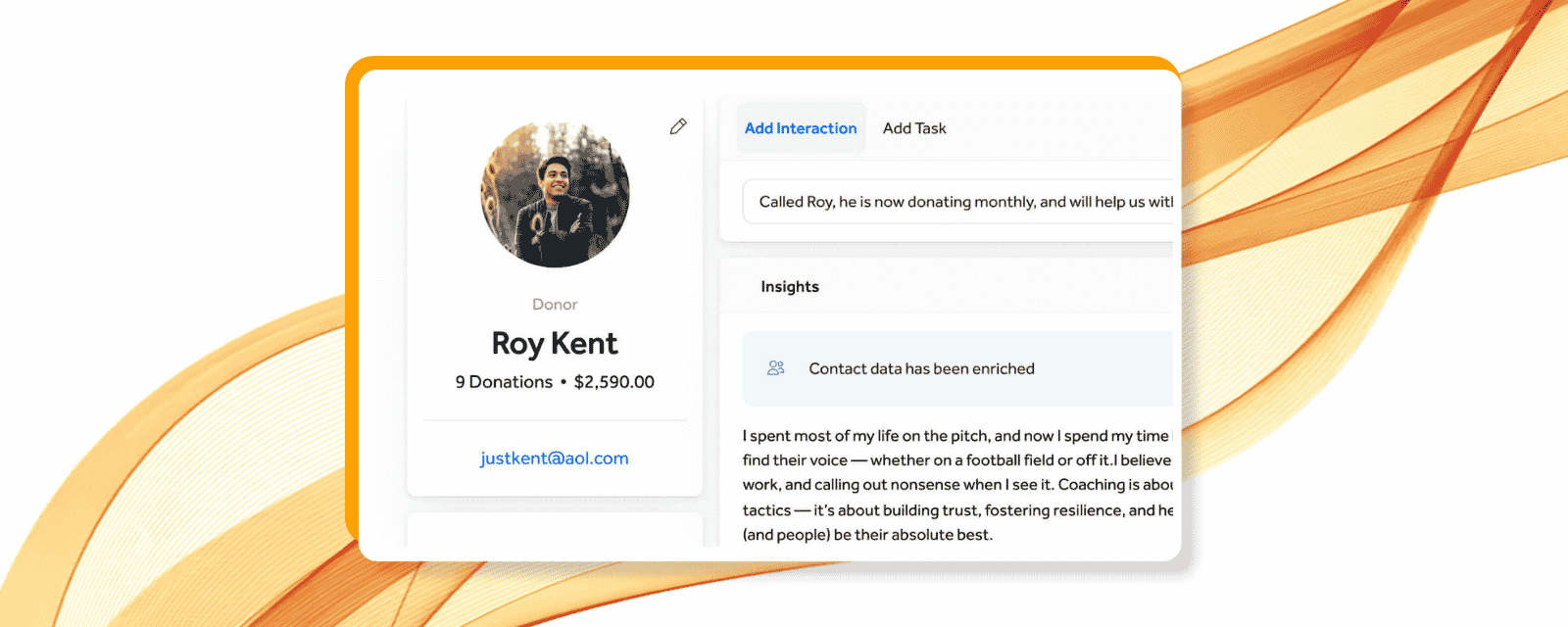
Task: Switch to the Add Task tab
Action: [x=914, y=128]
